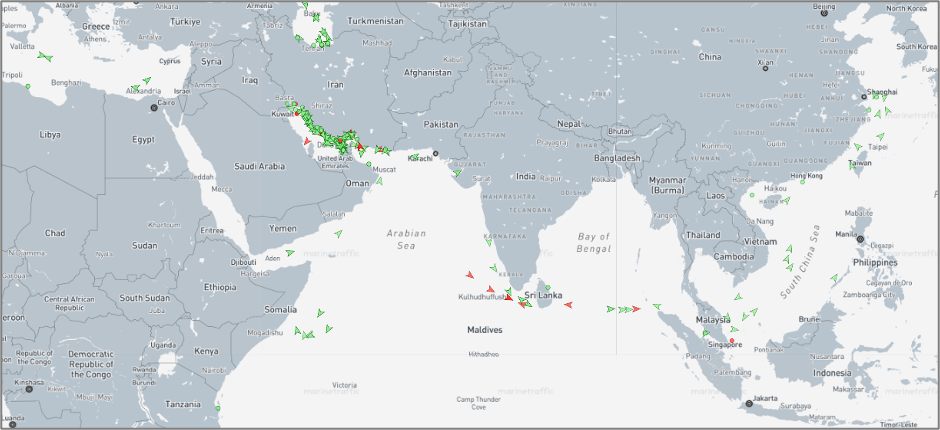
Task: Select the green circle off the Tanzania coast
Action: pos(218,408)
